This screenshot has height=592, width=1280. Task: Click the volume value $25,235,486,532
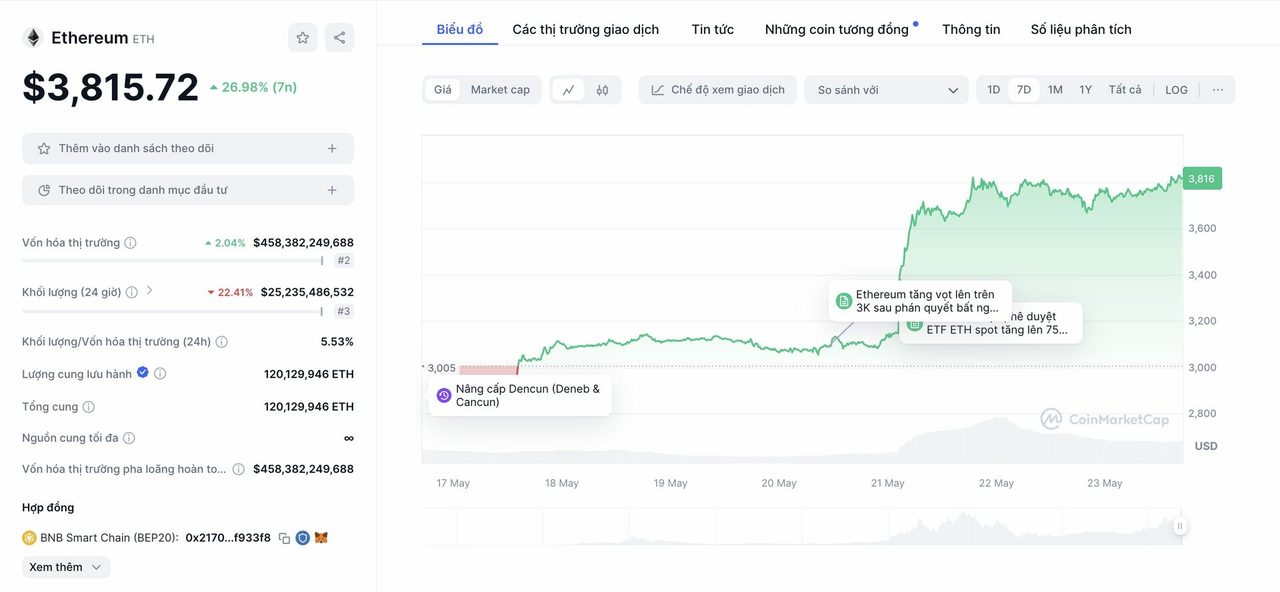click(307, 292)
